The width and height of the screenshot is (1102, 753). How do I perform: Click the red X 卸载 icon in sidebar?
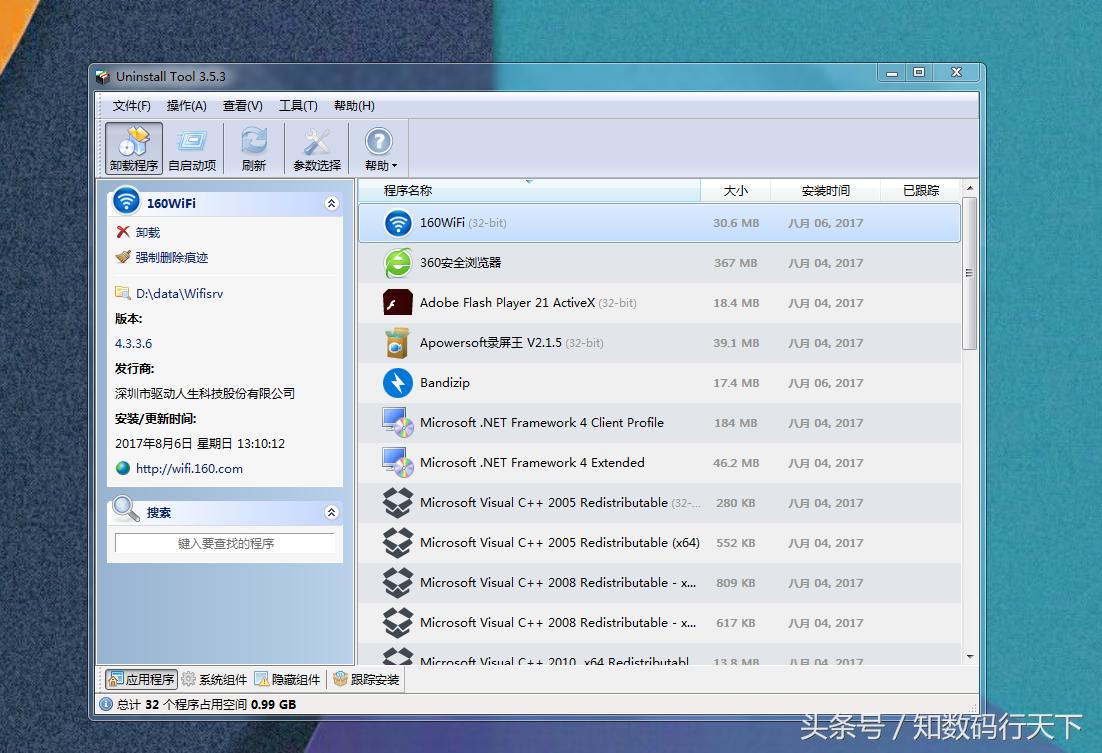pyautogui.click(x=124, y=232)
